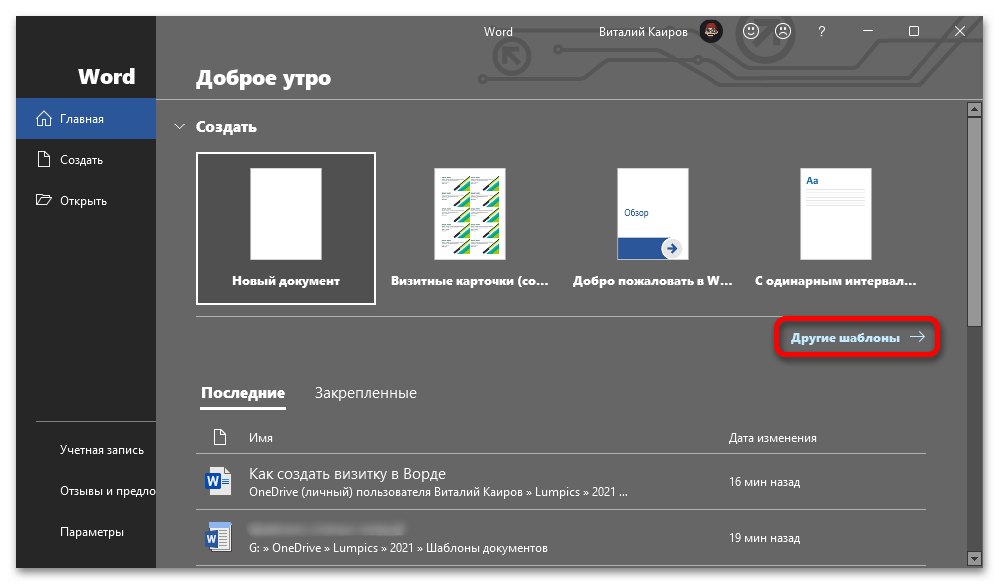Minimize the Word window

pos(868,31)
